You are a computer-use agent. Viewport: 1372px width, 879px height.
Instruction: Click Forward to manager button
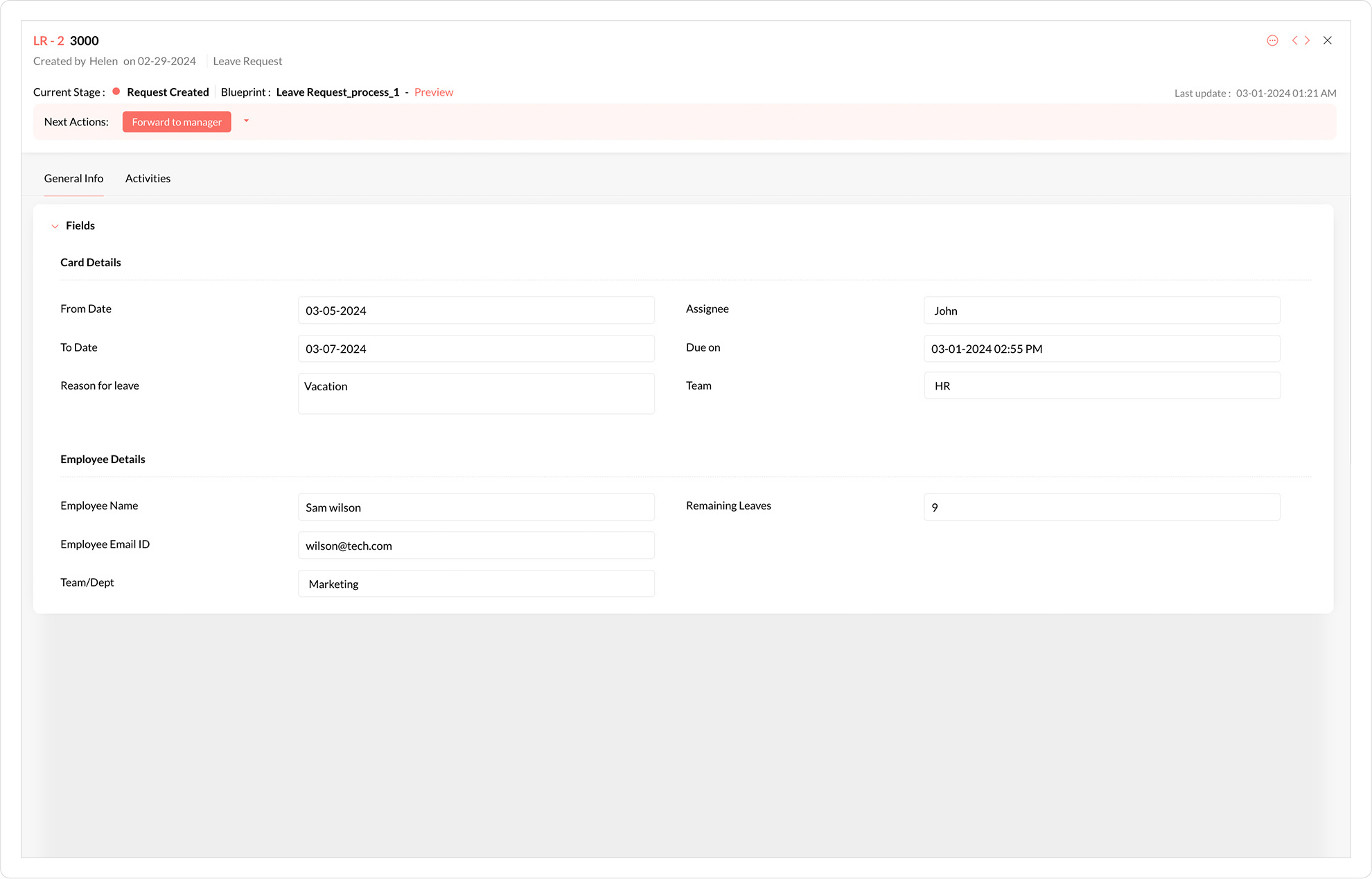click(x=177, y=122)
